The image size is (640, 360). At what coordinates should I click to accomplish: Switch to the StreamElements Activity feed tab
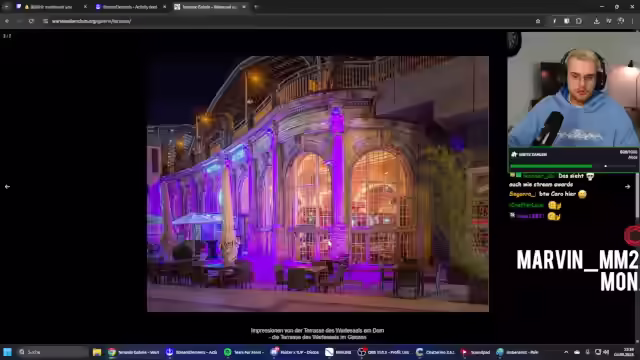(131, 7)
